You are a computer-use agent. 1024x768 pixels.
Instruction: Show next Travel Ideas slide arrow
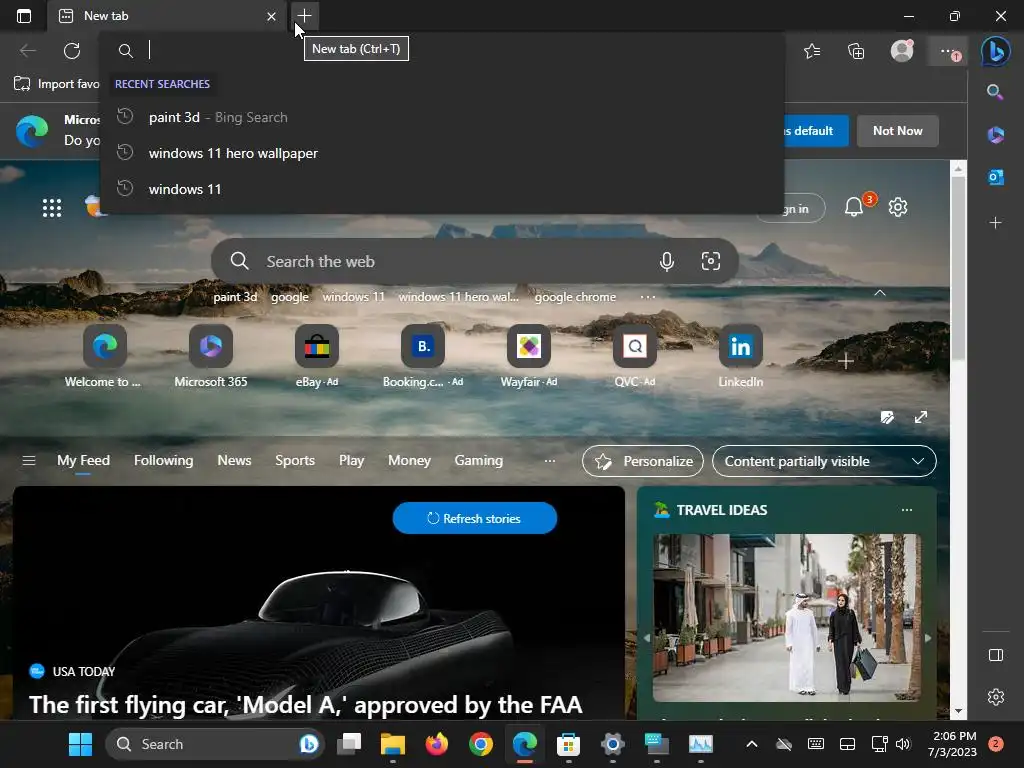pyautogui.click(x=928, y=638)
